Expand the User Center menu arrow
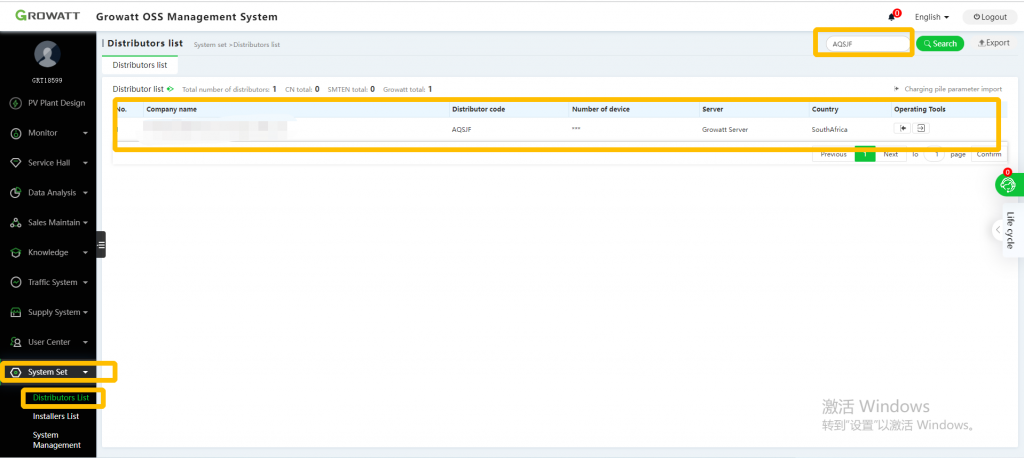 tap(85, 342)
